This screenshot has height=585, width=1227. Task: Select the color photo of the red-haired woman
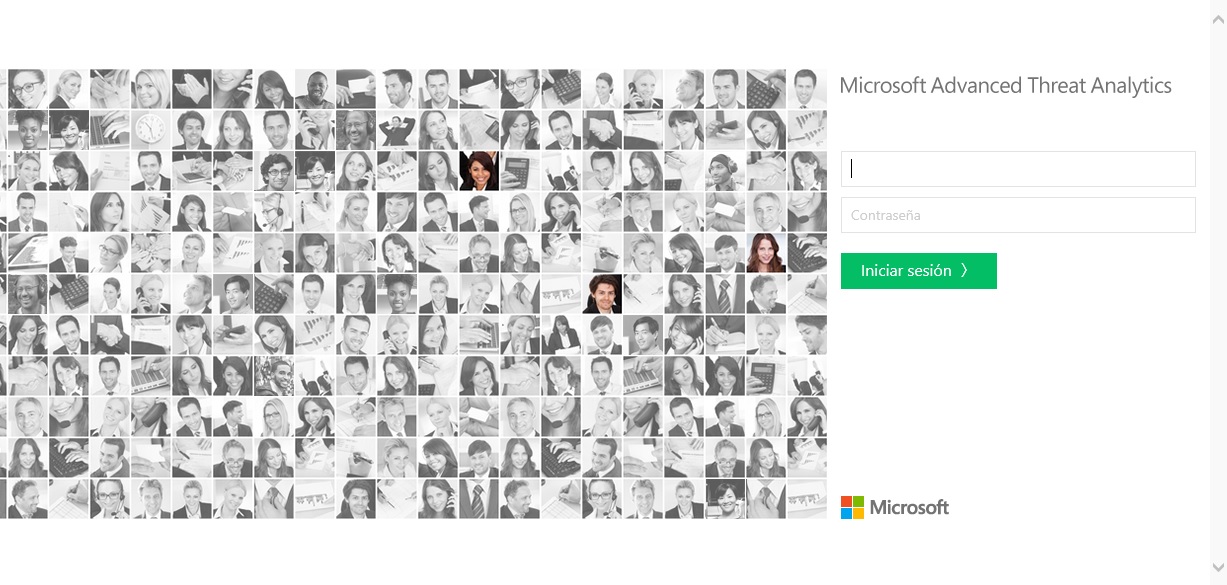(x=766, y=253)
